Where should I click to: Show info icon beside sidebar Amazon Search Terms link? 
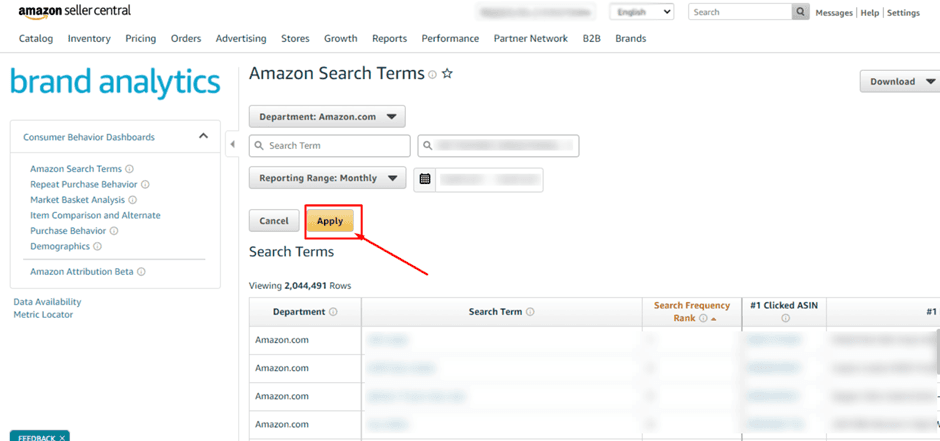[x=129, y=169]
